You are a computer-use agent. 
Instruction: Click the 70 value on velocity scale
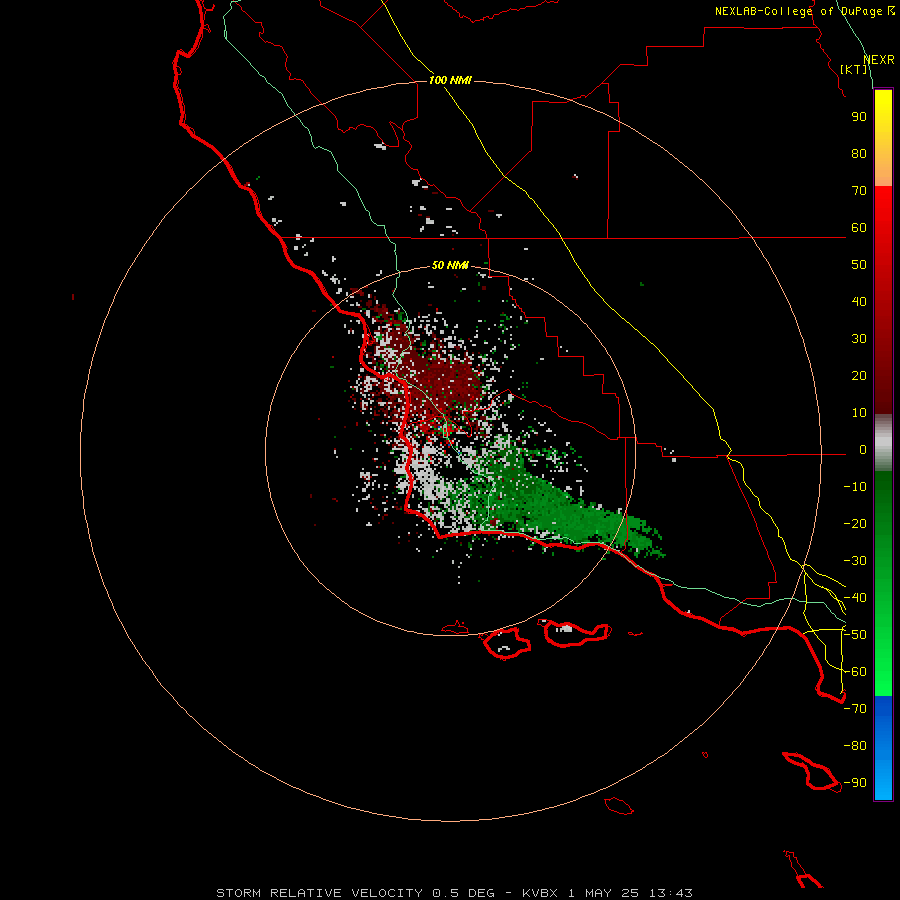pos(859,191)
